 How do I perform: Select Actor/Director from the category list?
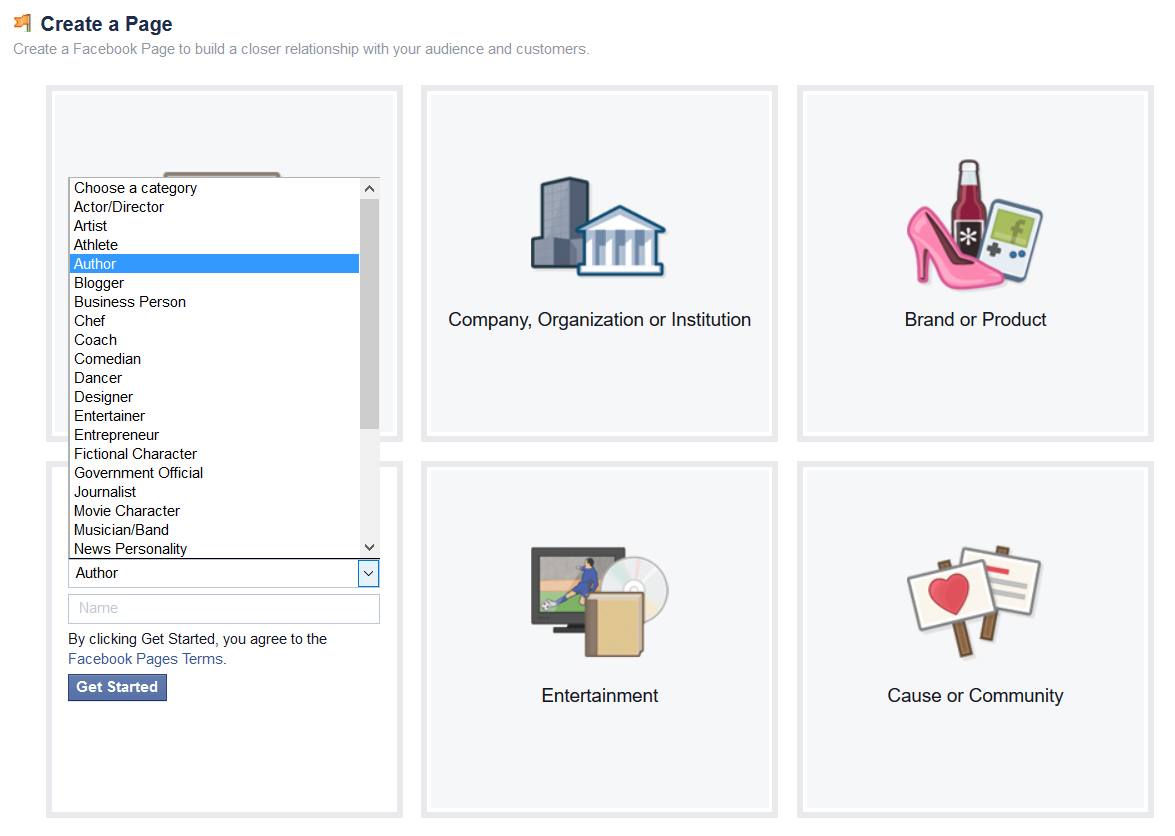(x=214, y=207)
